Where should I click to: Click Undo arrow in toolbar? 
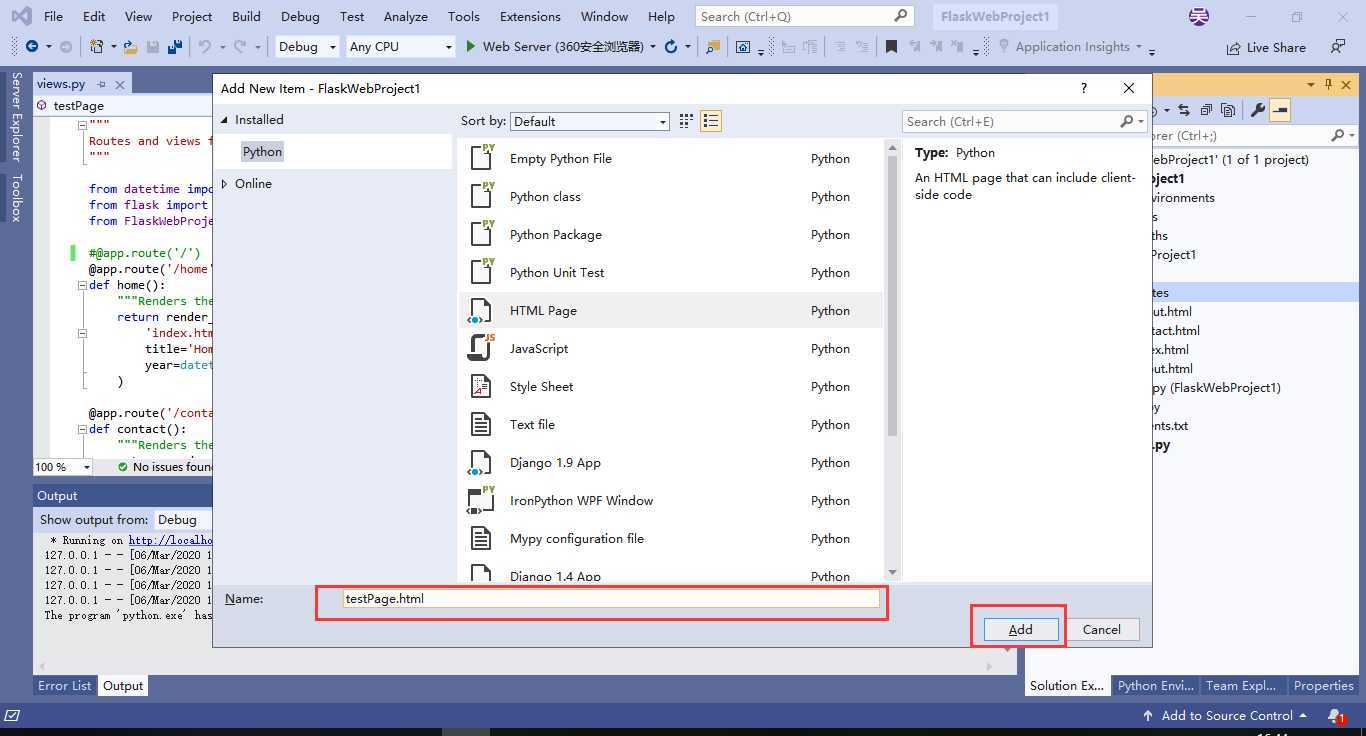click(205, 46)
